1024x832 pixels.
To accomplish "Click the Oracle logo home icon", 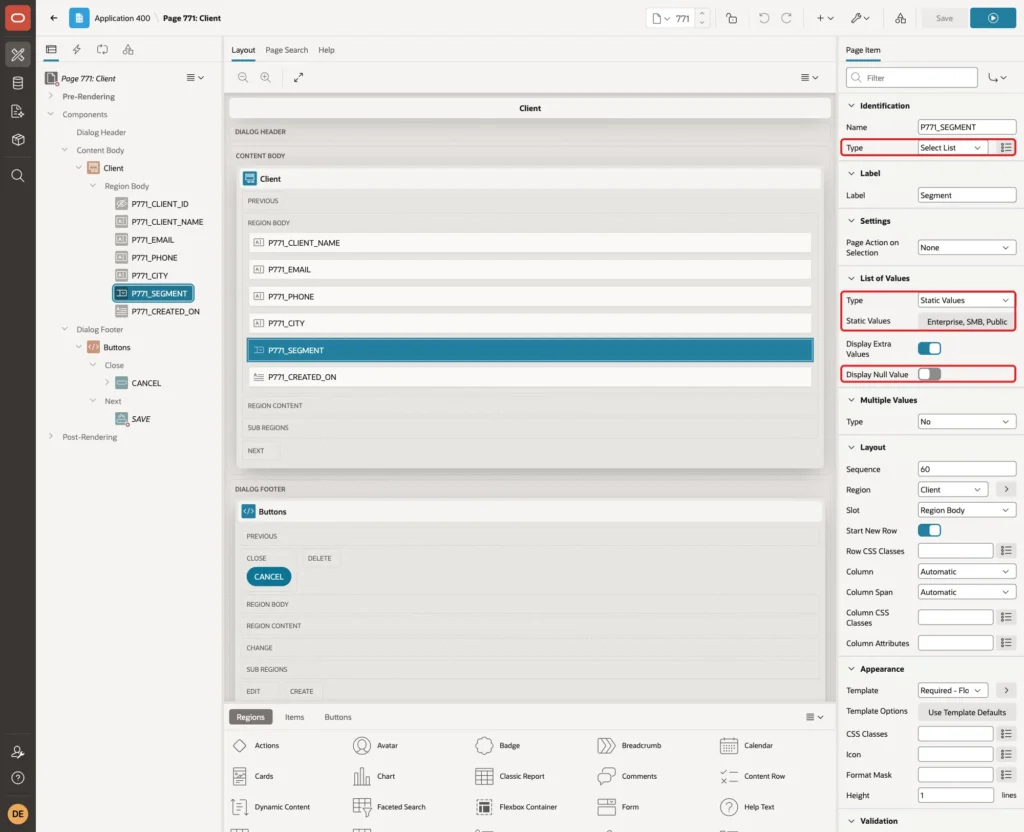I will coord(18,18).
